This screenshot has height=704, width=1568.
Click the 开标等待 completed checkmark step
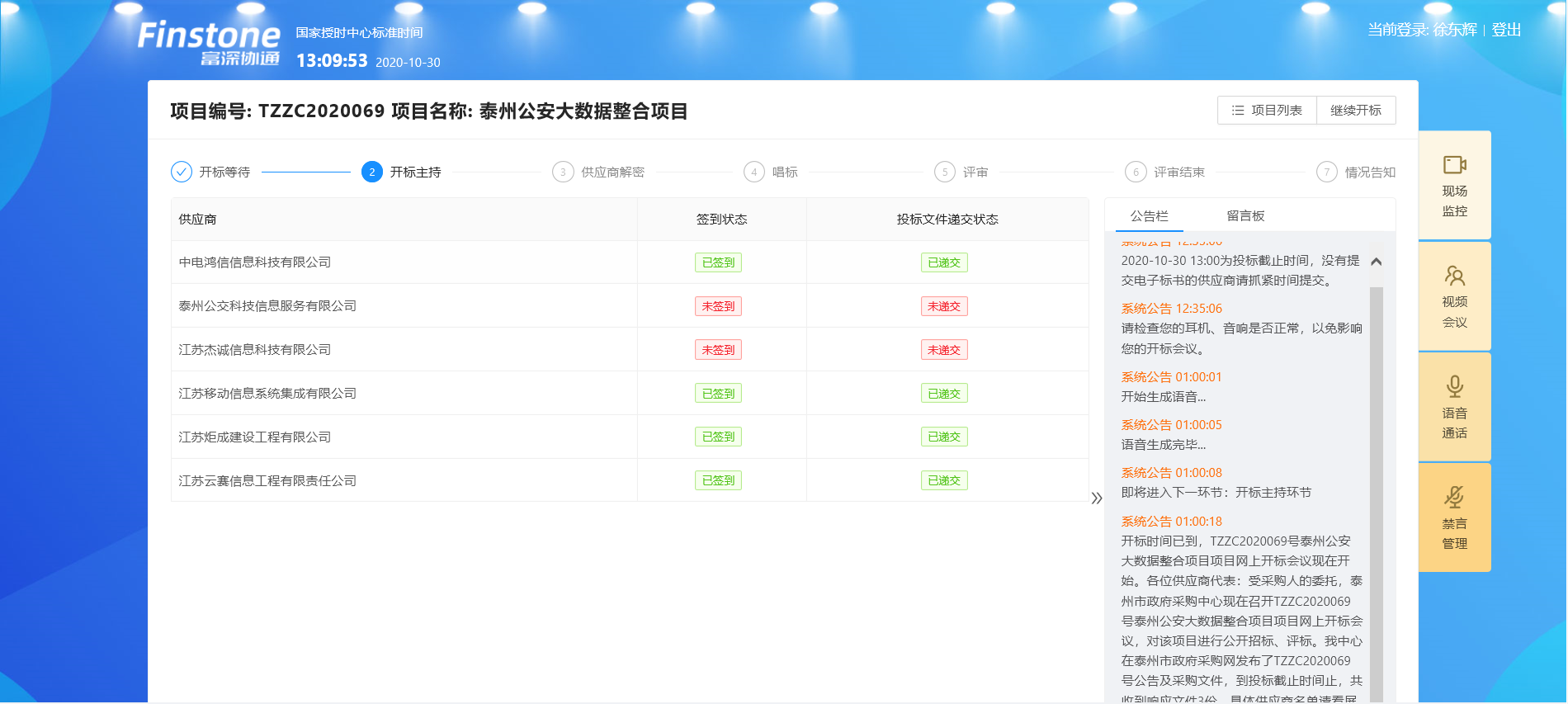182,172
